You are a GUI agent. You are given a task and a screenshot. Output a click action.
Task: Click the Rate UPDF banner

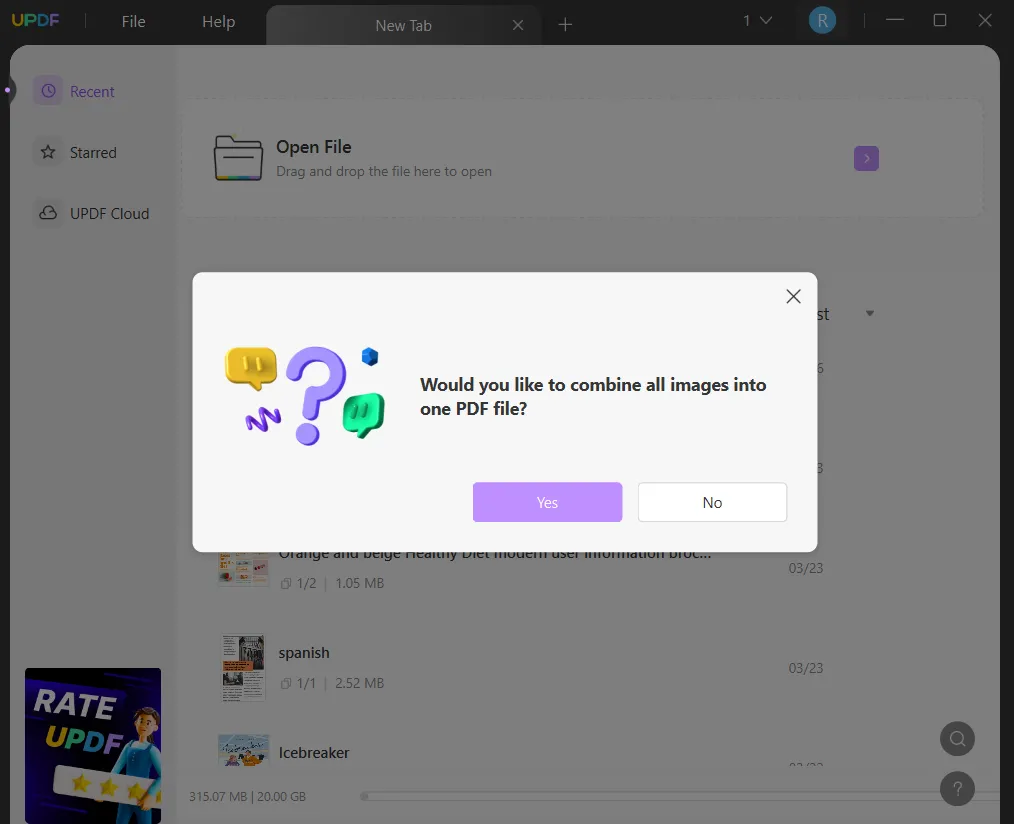tap(93, 746)
